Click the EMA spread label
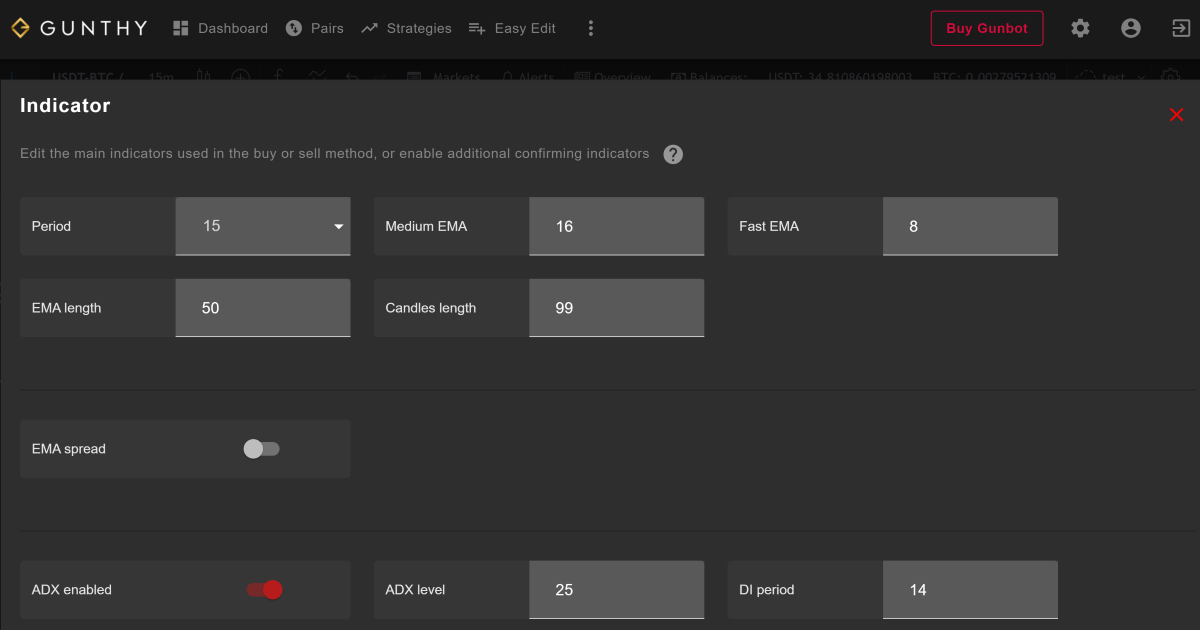Image resolution: width=1200 pixels, height=630 pixels. pyautogui.click(x=68, y=449)
